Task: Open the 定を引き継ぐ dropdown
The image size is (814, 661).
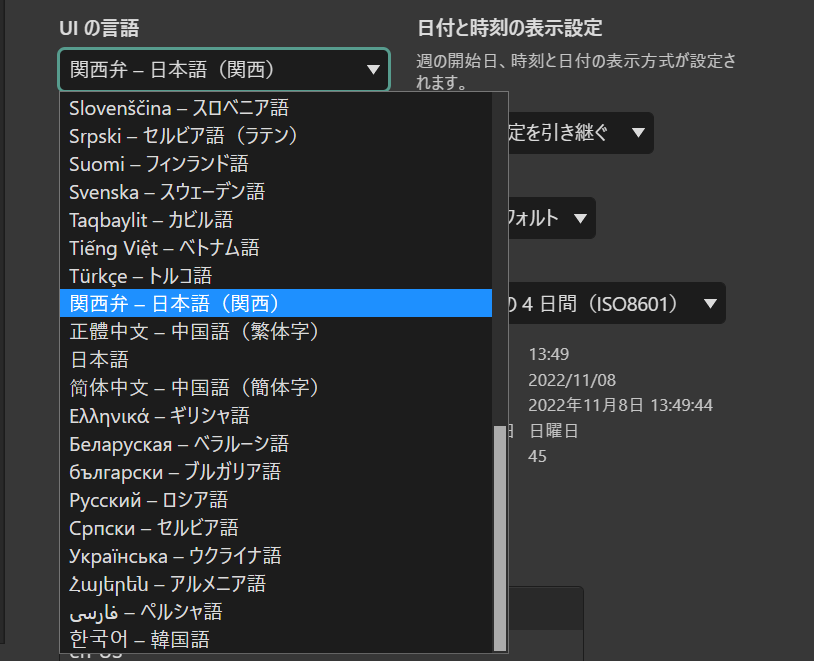Action: click(580, 132)
